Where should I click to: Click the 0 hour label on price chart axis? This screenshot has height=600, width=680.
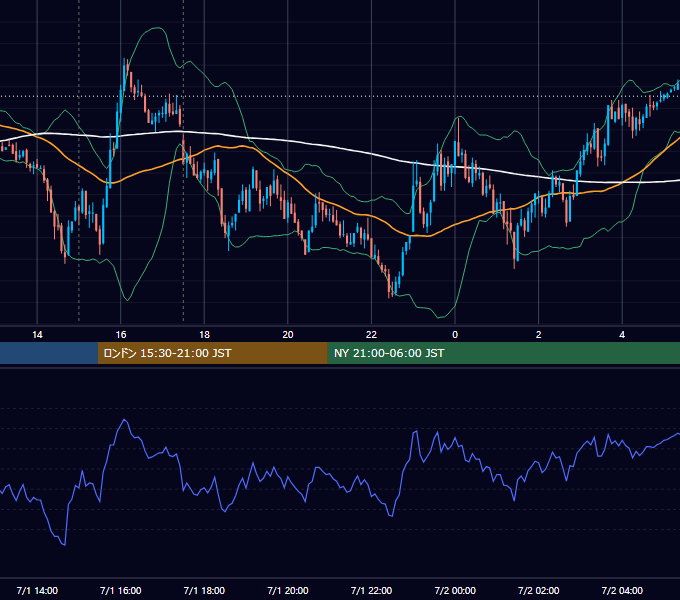coord(455,335)
